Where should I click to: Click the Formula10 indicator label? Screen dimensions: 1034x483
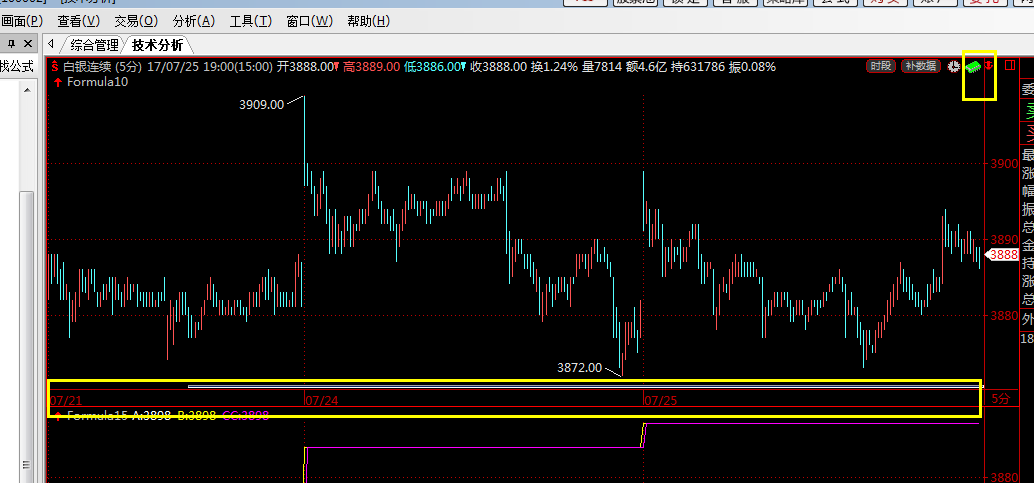coord(98,82)
